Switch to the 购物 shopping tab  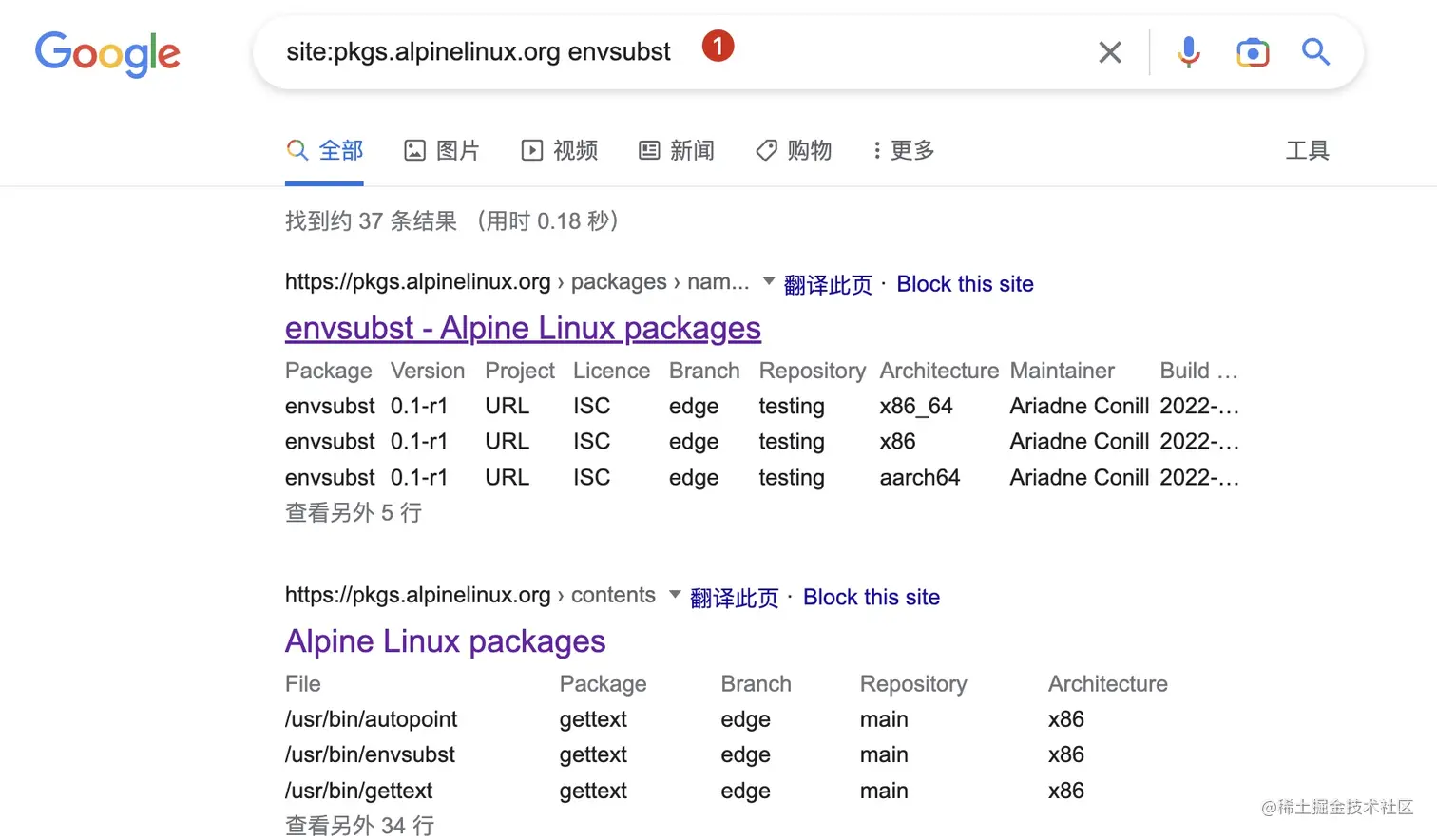pos(794,150)
